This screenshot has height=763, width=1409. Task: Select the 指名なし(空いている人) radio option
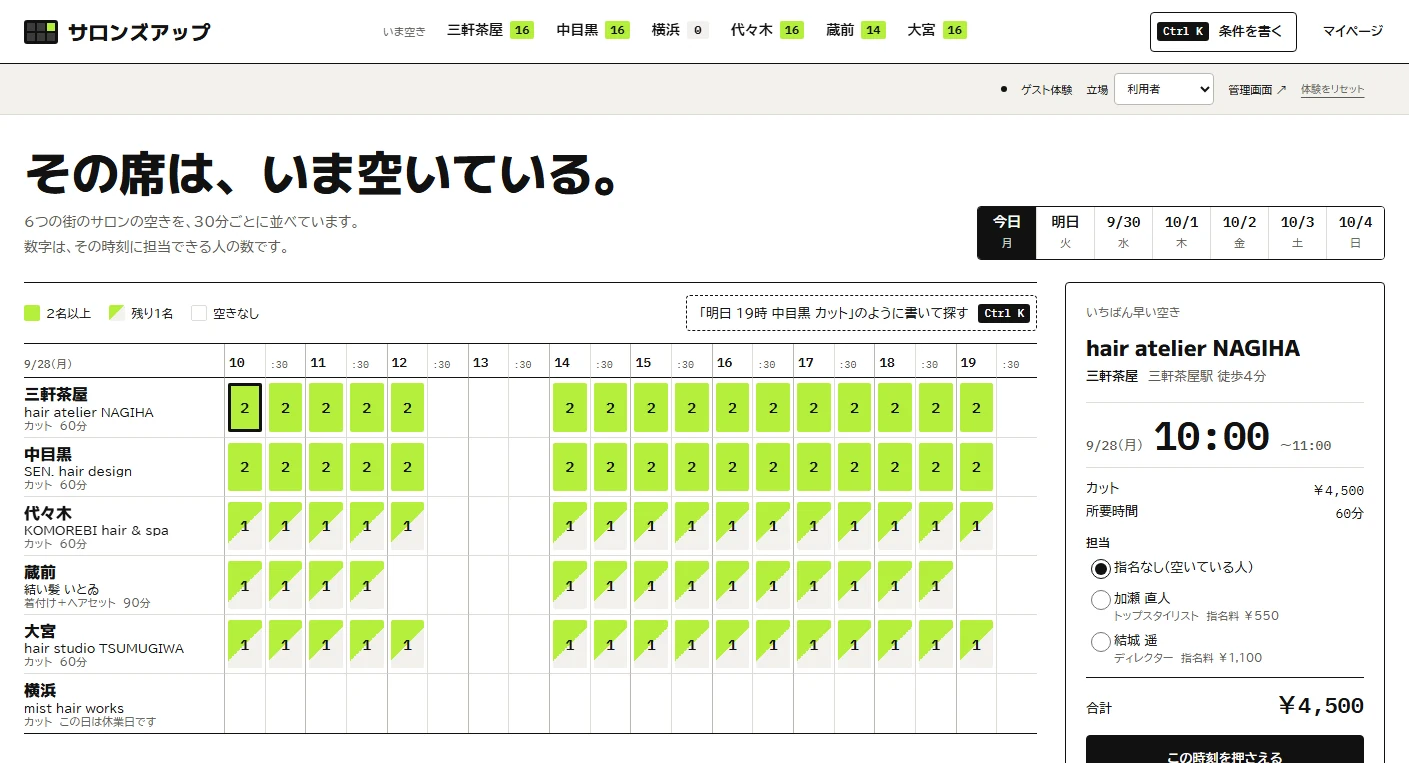click(x=1101, y=568)
